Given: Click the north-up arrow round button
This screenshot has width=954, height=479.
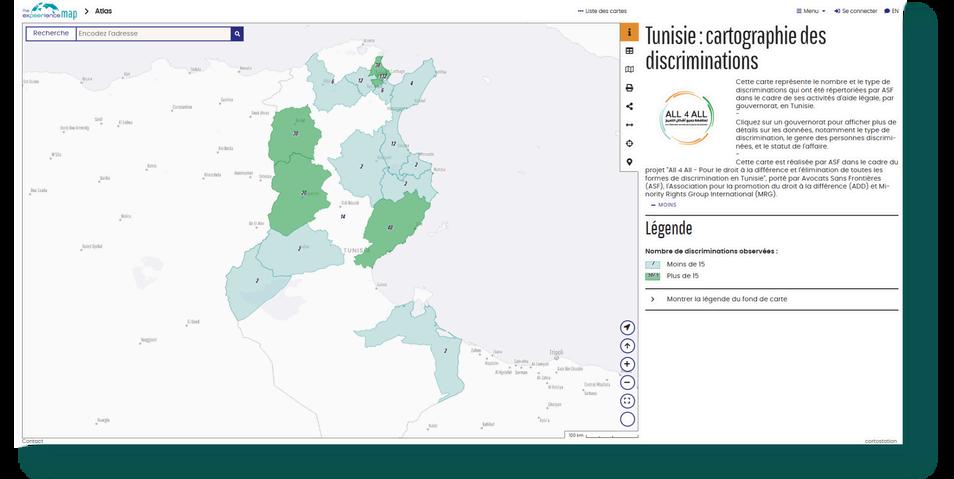Looking at the screenshot, I should [x=627, y=346].
